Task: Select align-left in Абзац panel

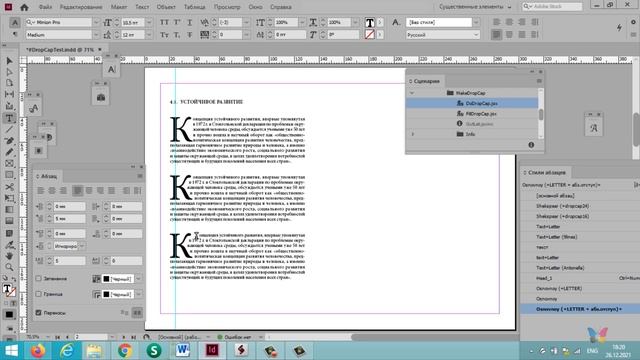Action: point(41,191)
